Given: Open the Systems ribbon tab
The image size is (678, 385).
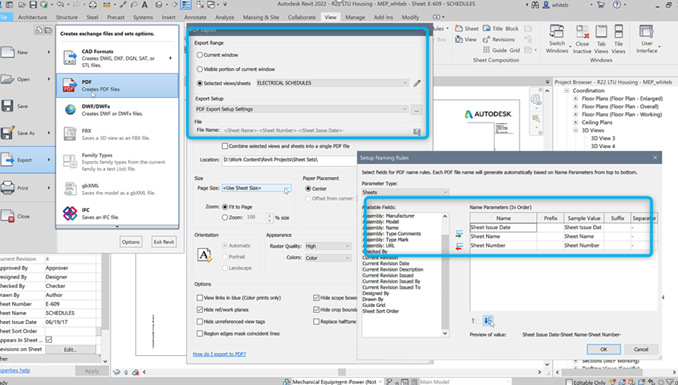Looking at the screenshot, I should (143, 17).
